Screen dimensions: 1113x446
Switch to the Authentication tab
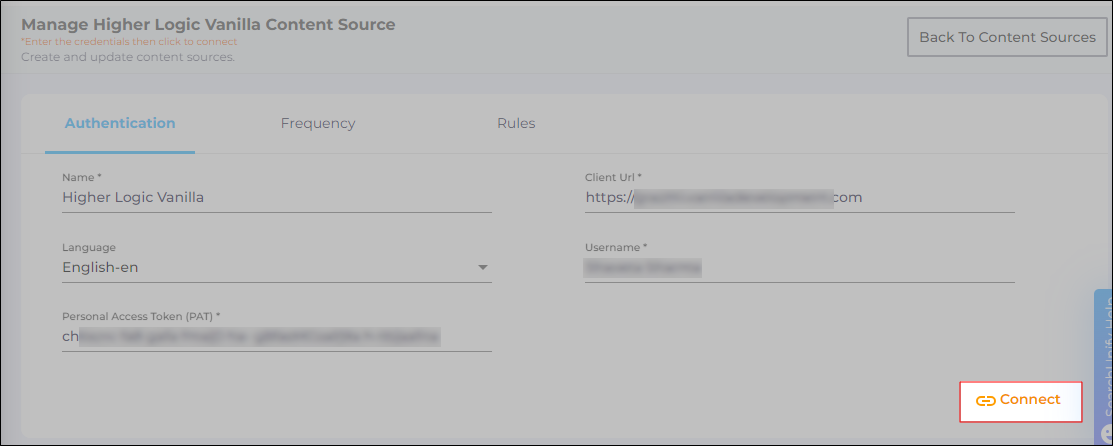120,124
